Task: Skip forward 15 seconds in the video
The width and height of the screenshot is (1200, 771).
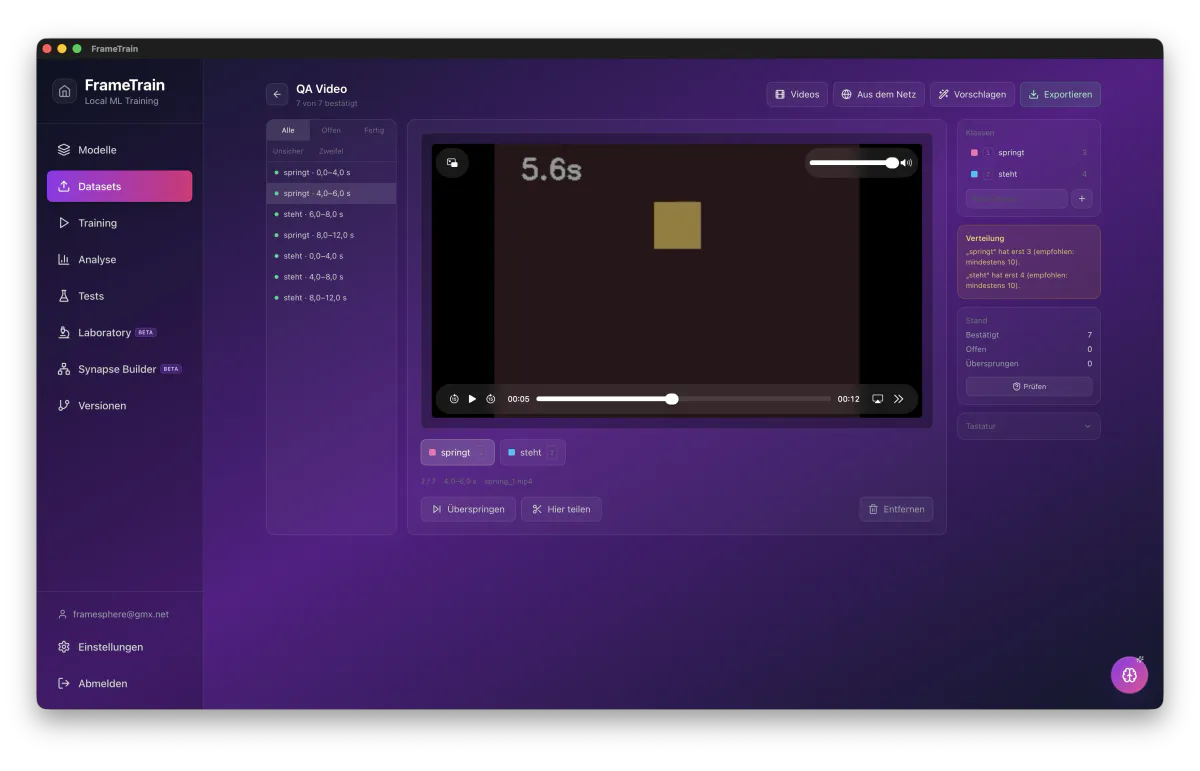Action: click(491, 399)
